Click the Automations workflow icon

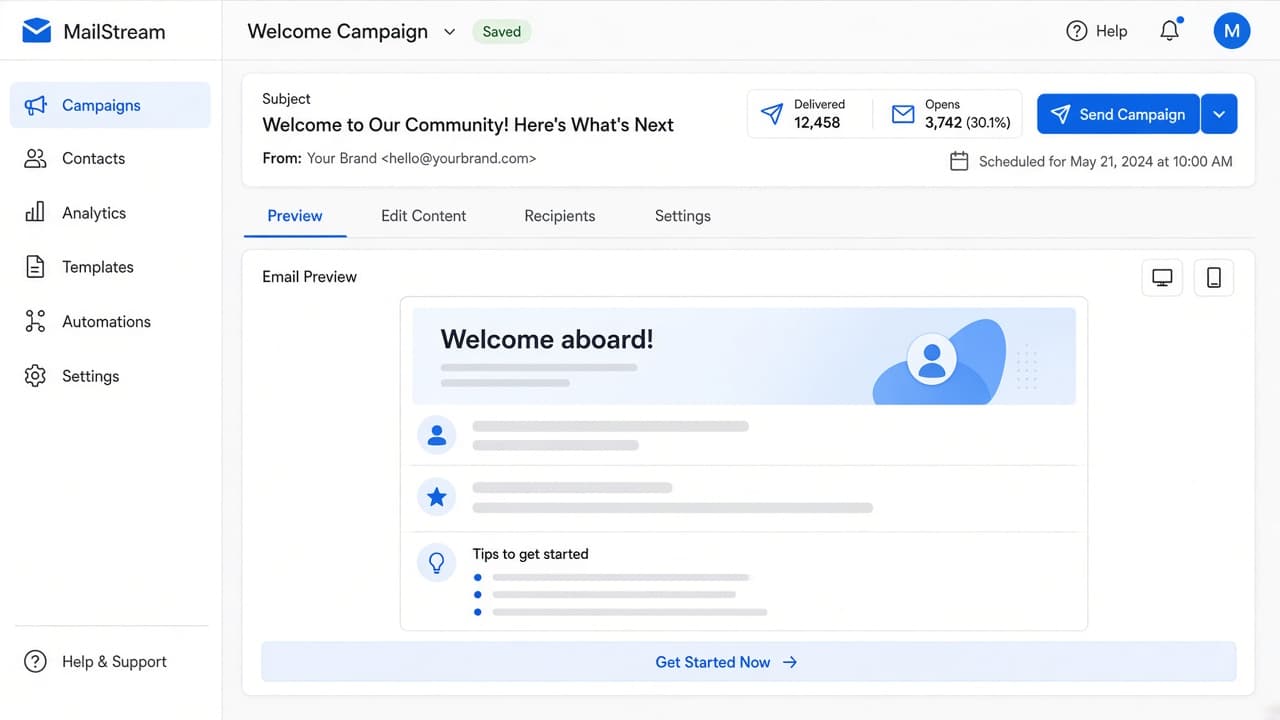pos(35,321)
